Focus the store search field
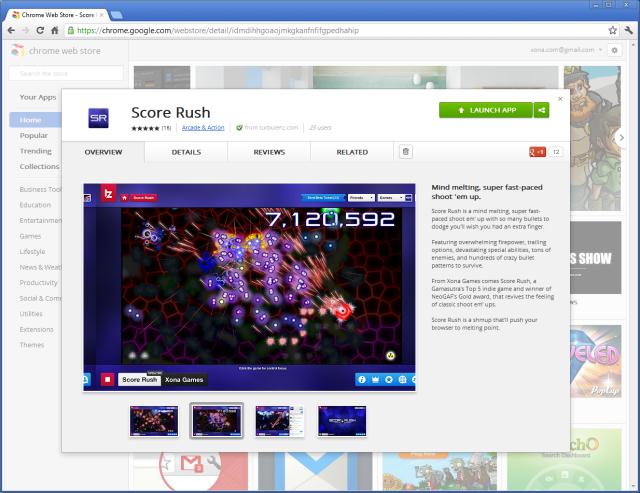640x493 pixels. point(66,73)
